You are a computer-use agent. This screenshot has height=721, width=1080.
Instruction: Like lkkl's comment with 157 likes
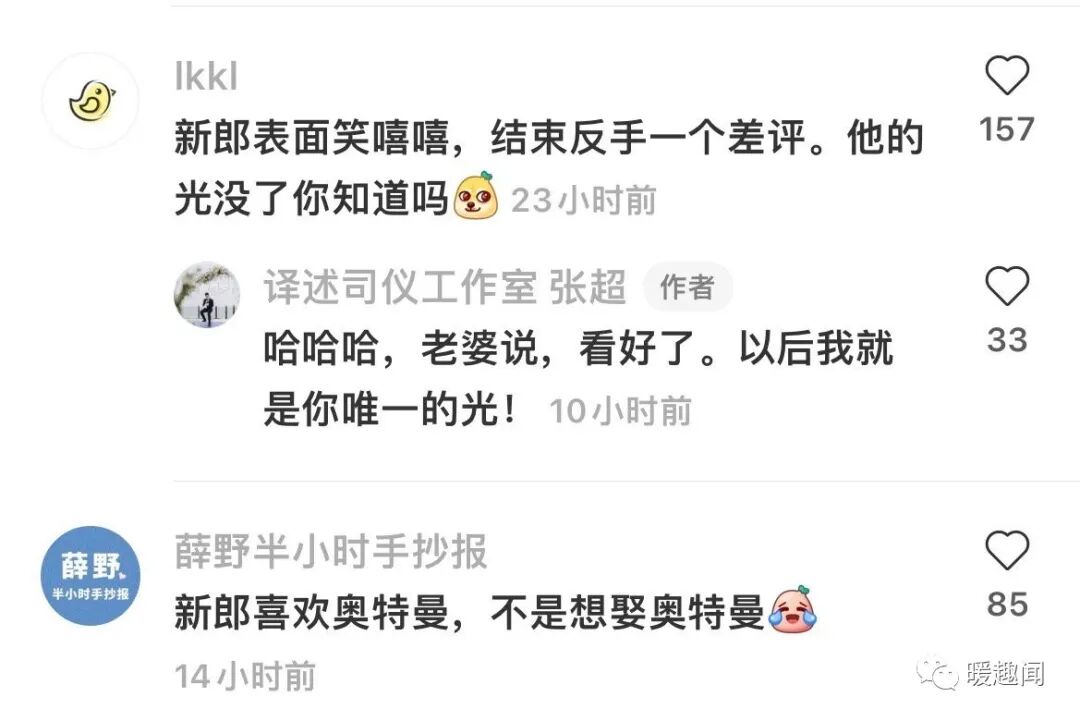click(x=1007, y=74)
